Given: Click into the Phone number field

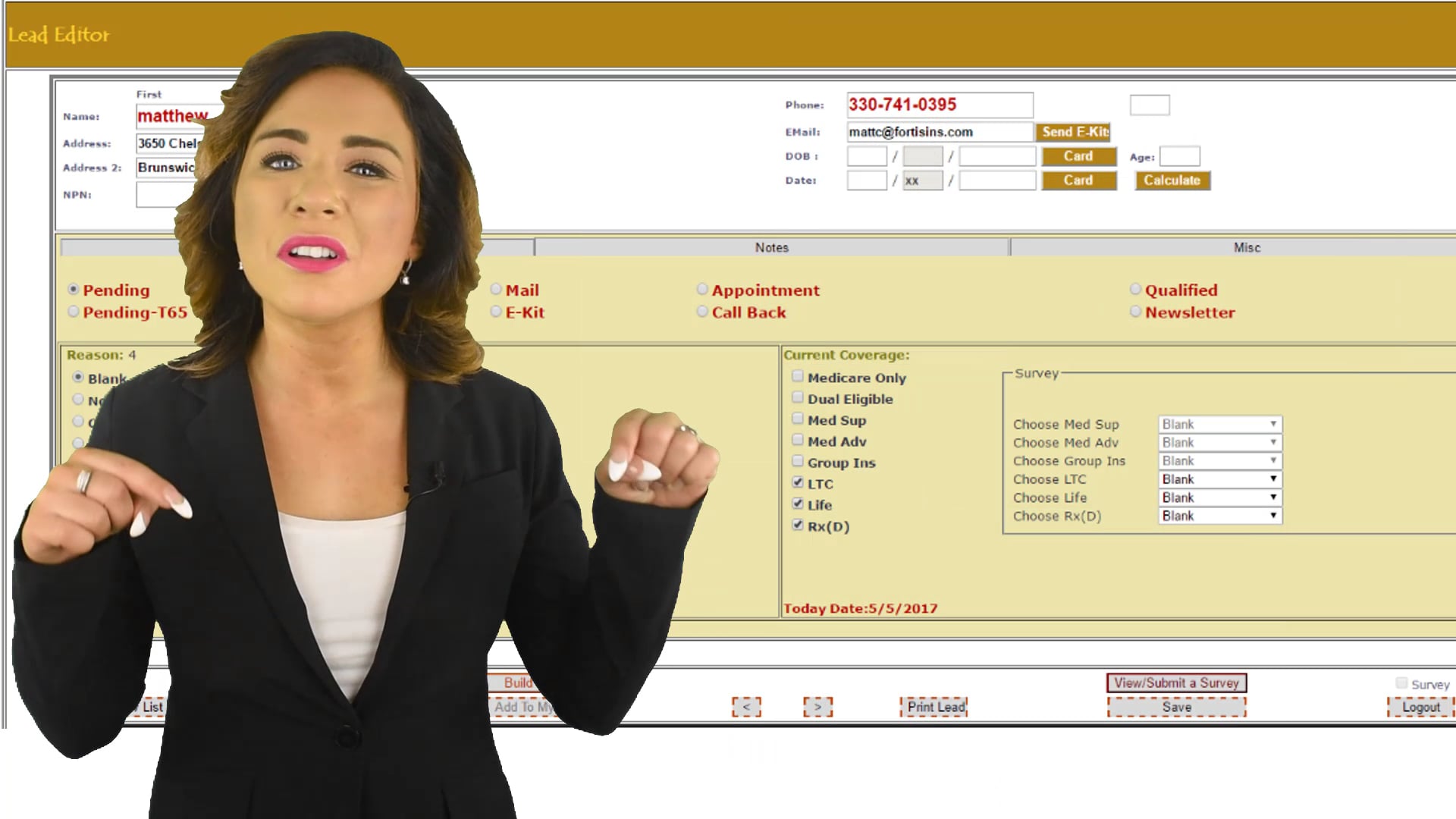Looking at the screenshot, I should coord(939,105).
